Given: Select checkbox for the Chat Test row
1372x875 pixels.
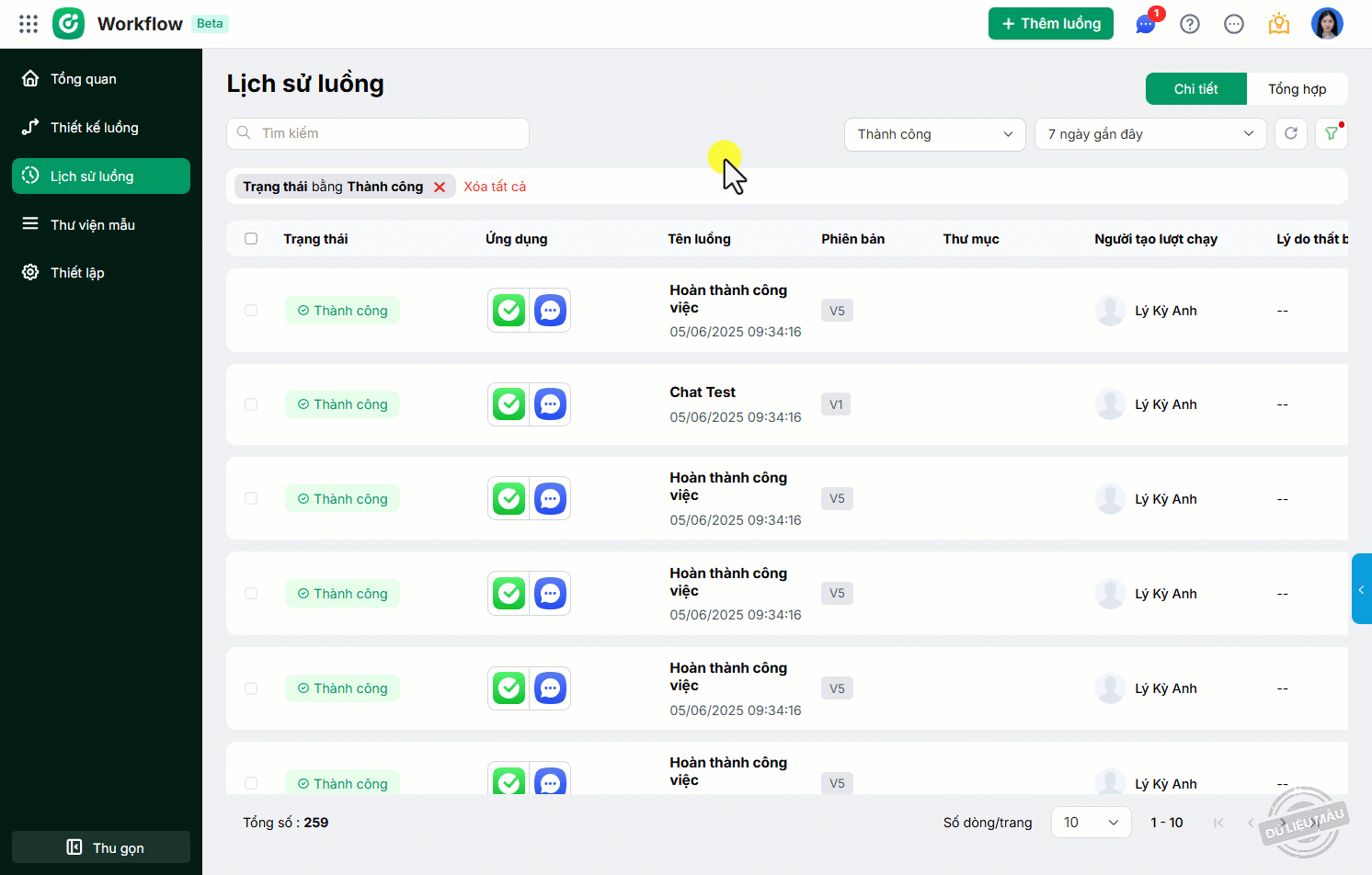Looking at the screenshot, I should [x=251, y=404].
